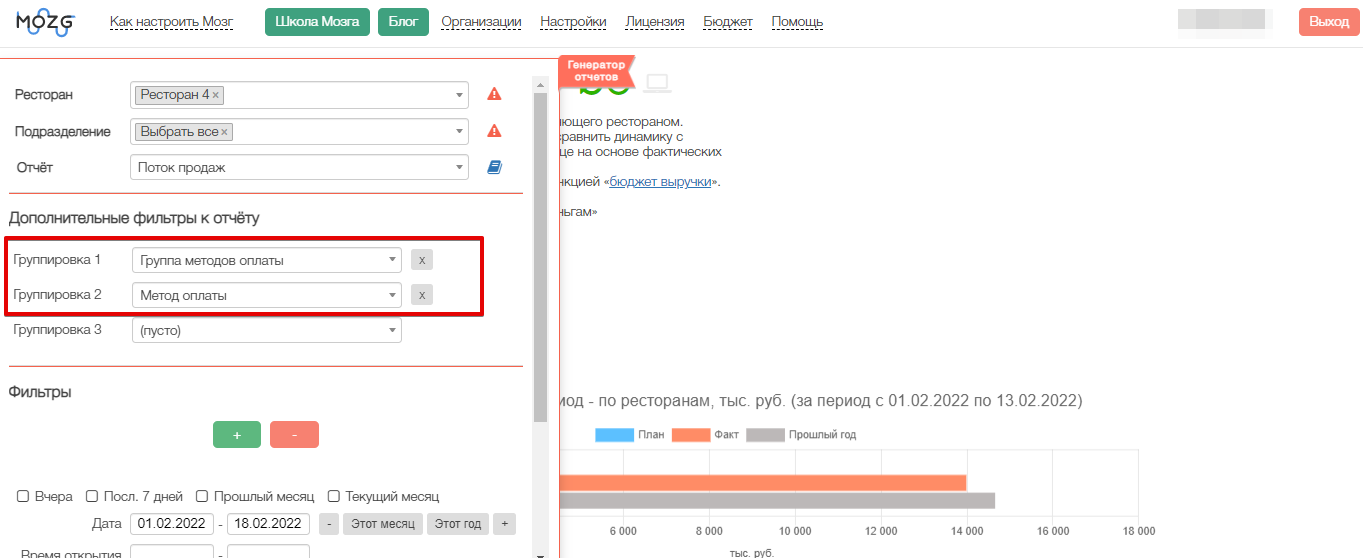Clear Группировка 2 with the x button

422,295
